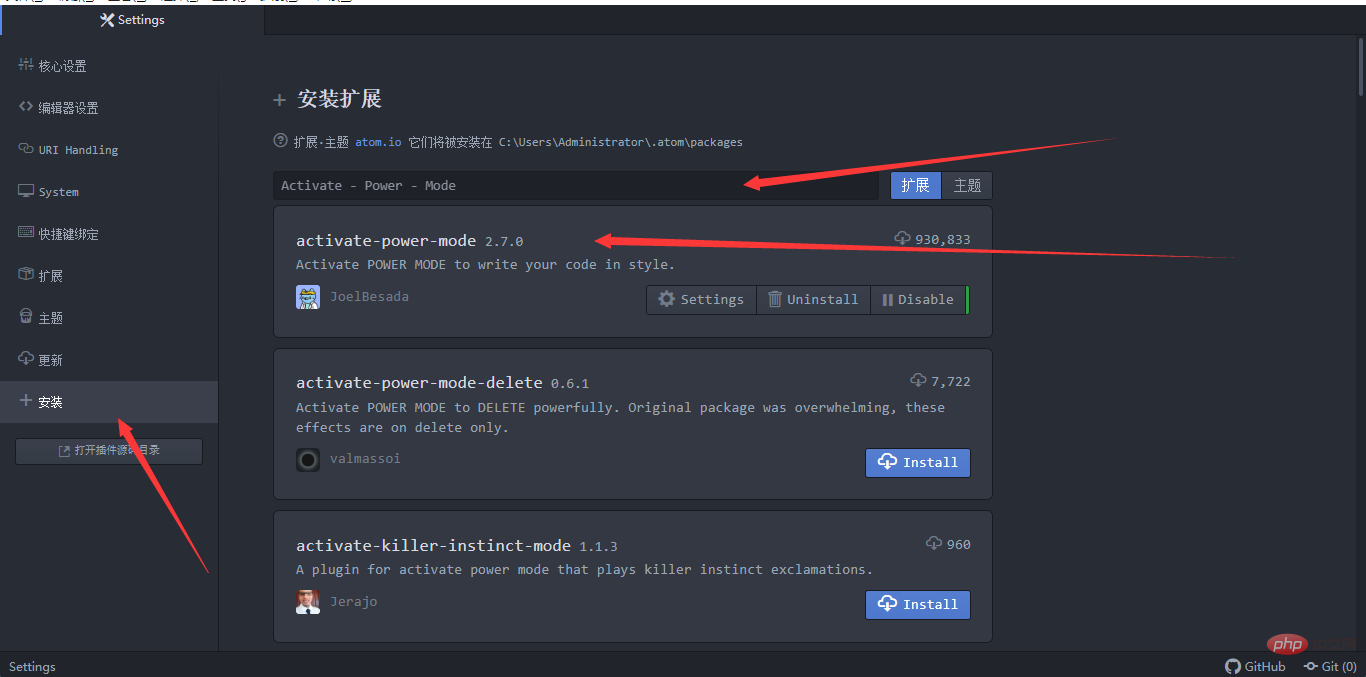Click the help question mark icon
The width and height of the screenshot is (1366, 677).
281,141
